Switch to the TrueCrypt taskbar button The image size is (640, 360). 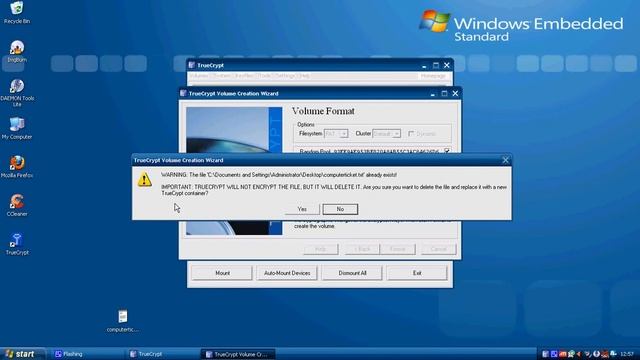[161, 354]
